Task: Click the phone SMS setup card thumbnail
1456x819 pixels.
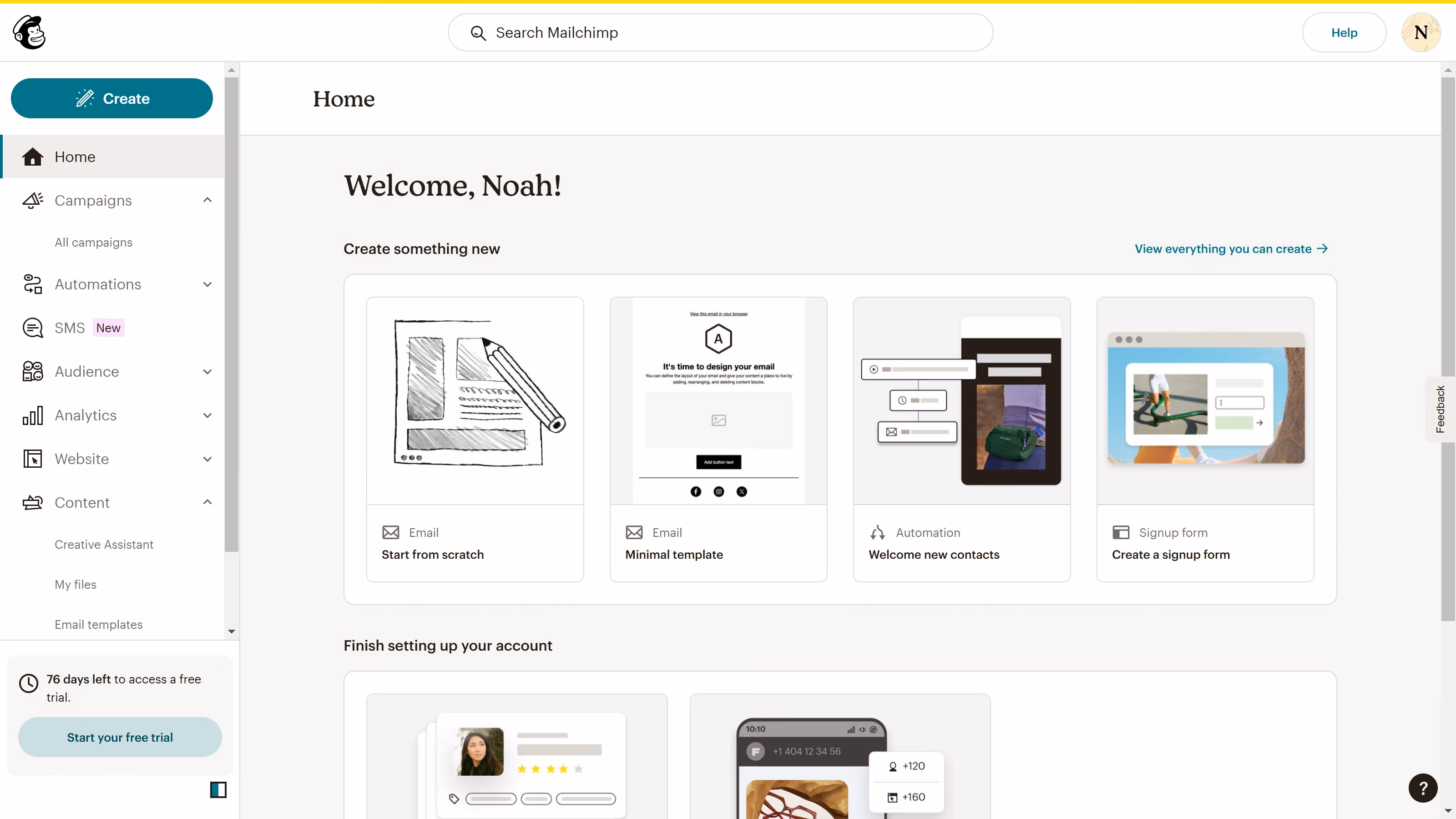Action: (x=840, y=756)
